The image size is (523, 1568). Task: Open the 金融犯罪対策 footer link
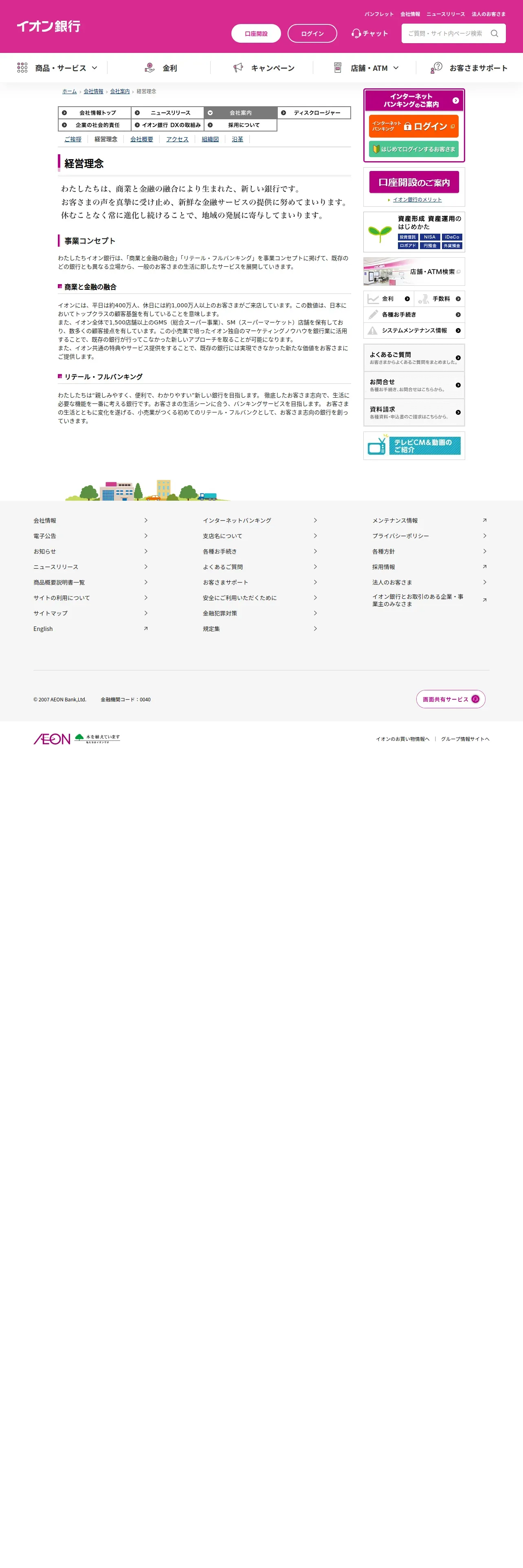[220, 613]
